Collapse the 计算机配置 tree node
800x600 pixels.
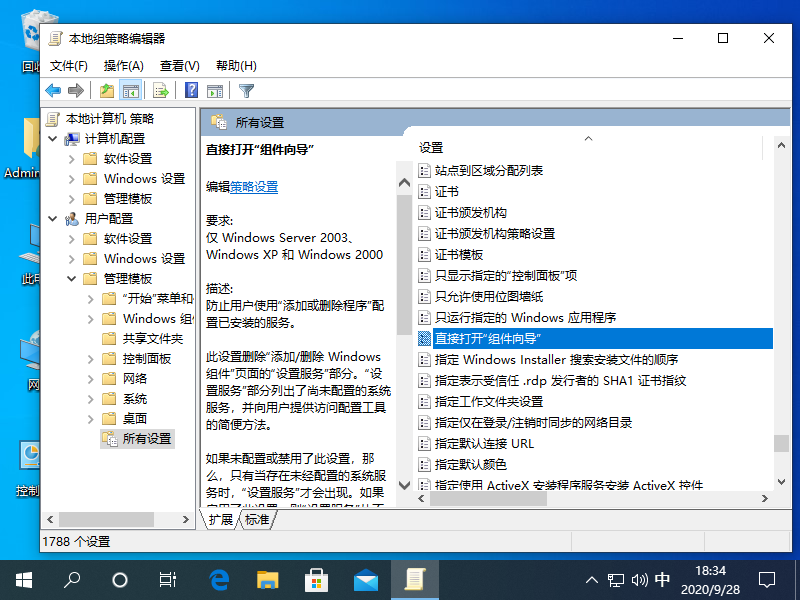51,138
